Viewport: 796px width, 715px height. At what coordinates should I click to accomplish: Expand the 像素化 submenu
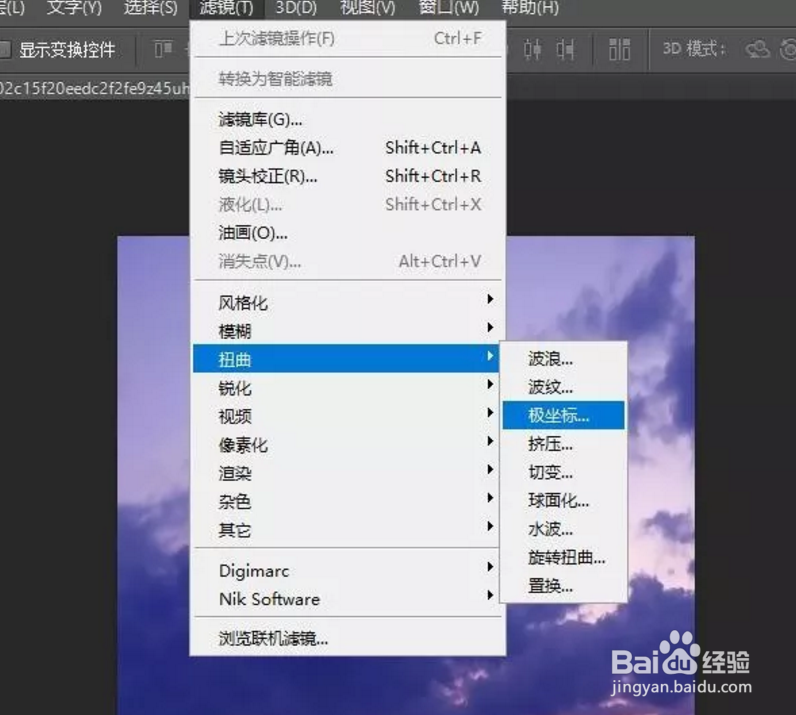tap(346, 445)
